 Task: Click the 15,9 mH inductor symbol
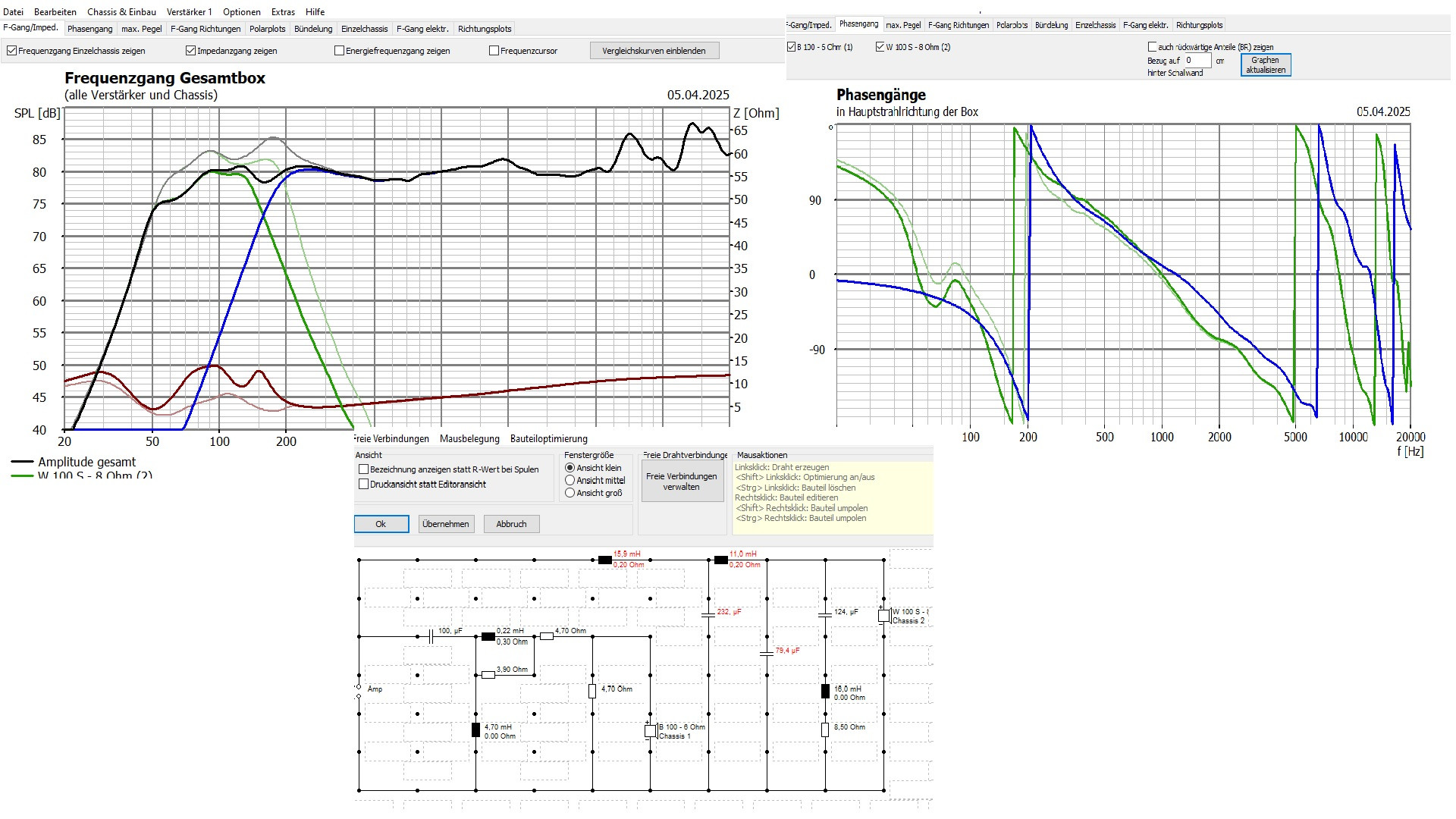(604, 560)
